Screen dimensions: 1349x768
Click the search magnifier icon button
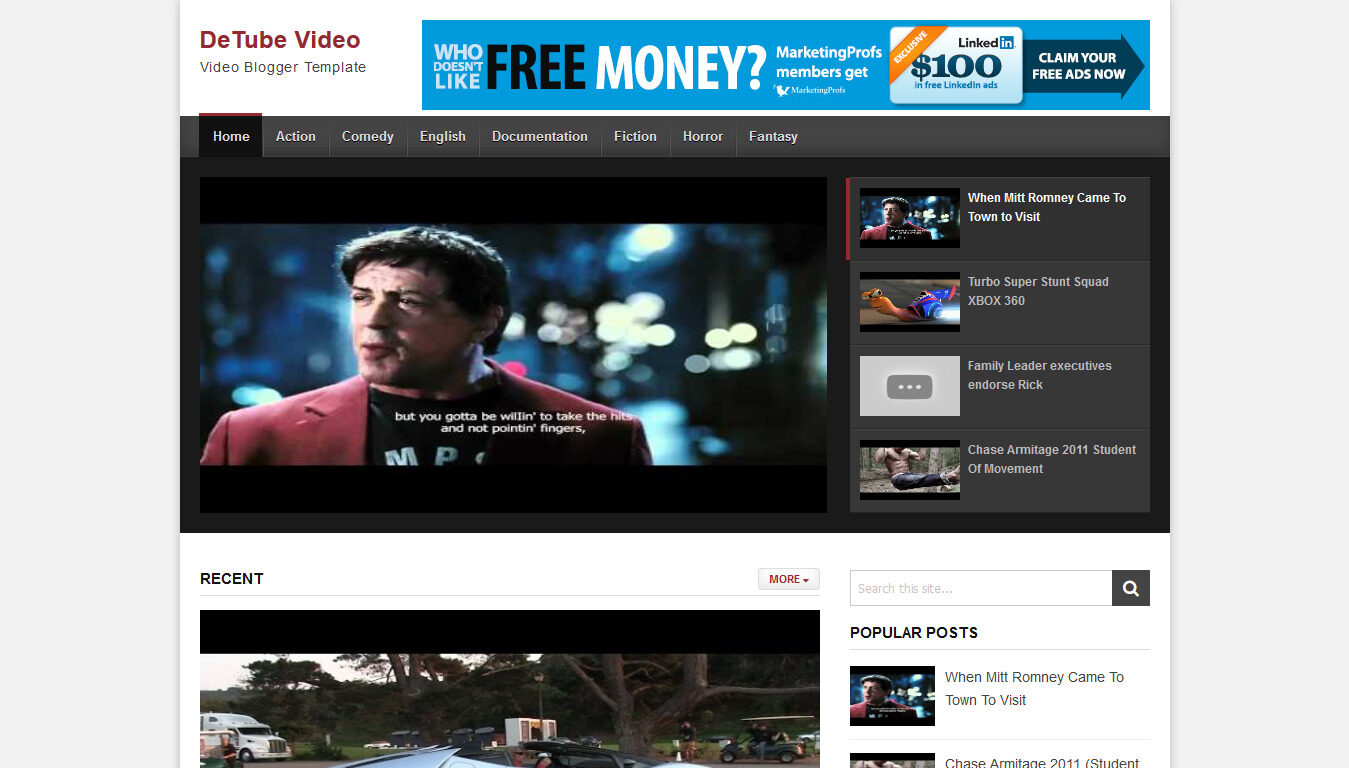click(x=1130, y=588)
